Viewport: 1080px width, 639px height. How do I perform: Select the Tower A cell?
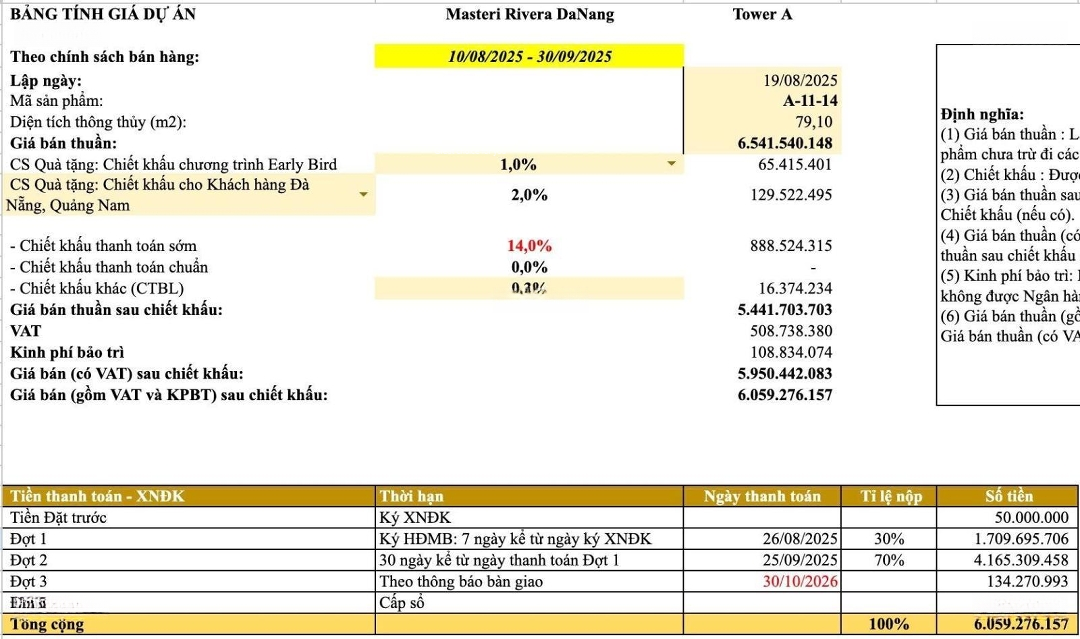762,14
